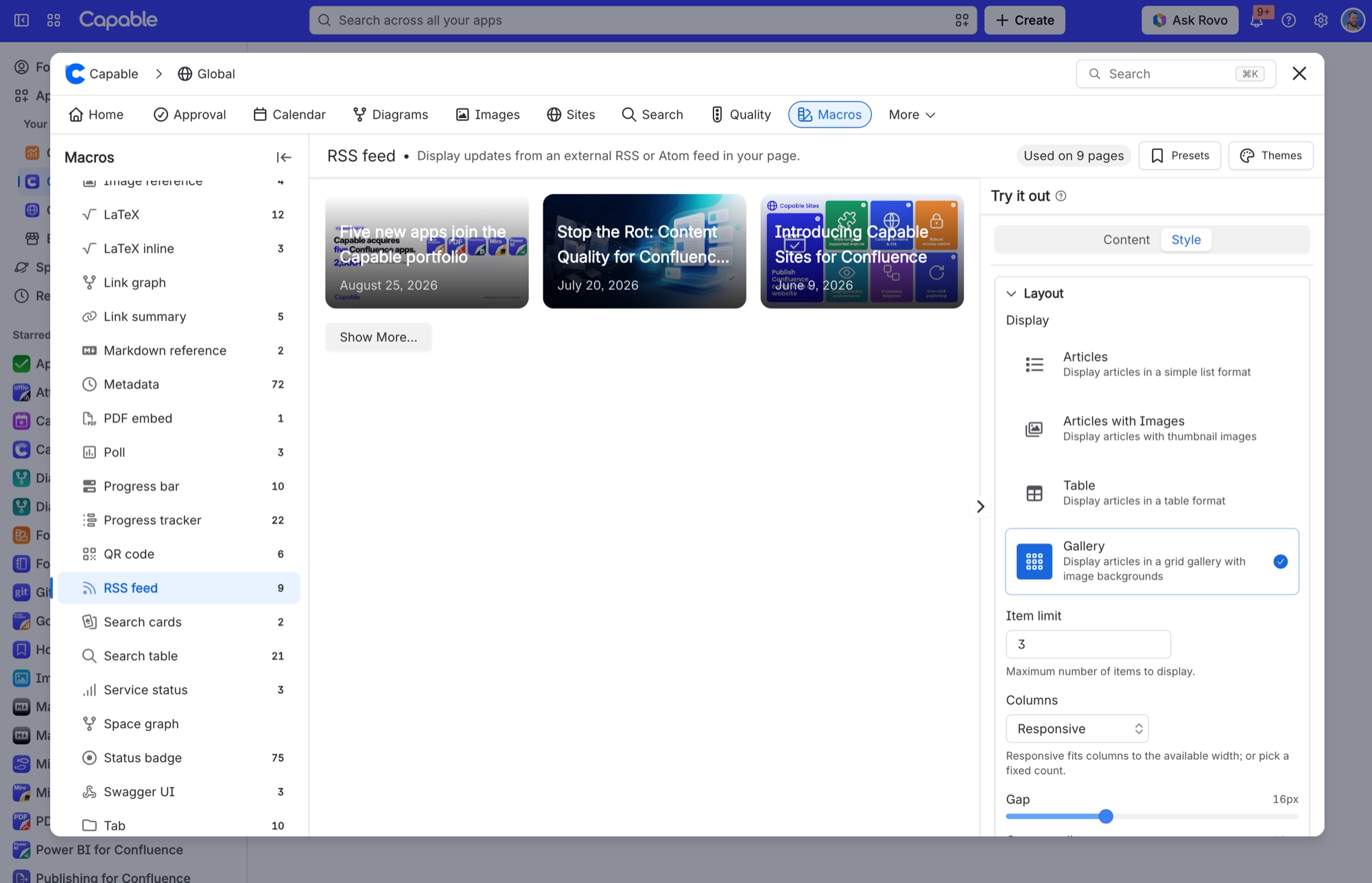Viewport: 1372px width, 883px height.
Task: Collapse the Try it out panel arrow
Action: coord(980,506)
